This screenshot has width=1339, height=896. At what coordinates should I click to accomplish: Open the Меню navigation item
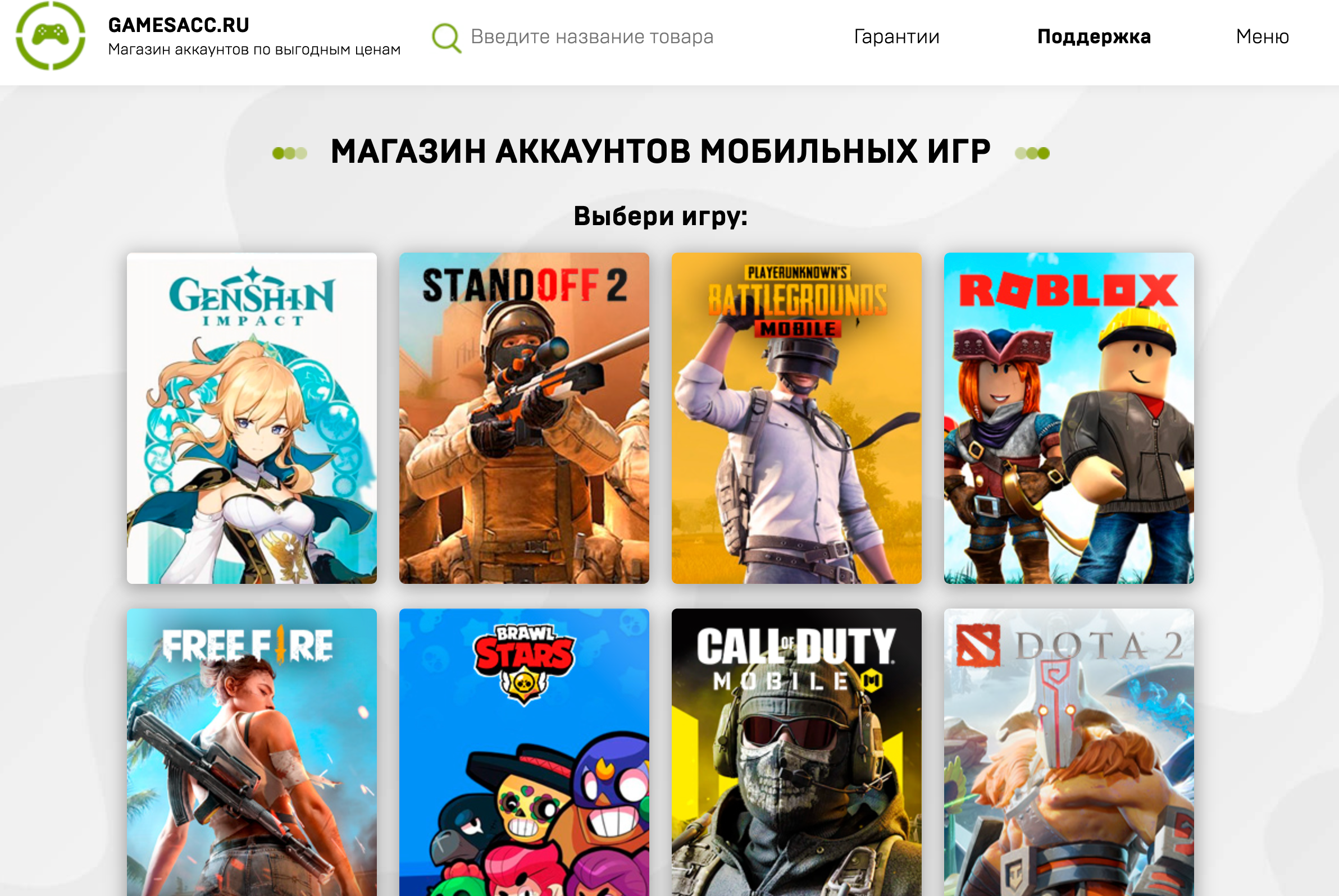pos(1263,36)
